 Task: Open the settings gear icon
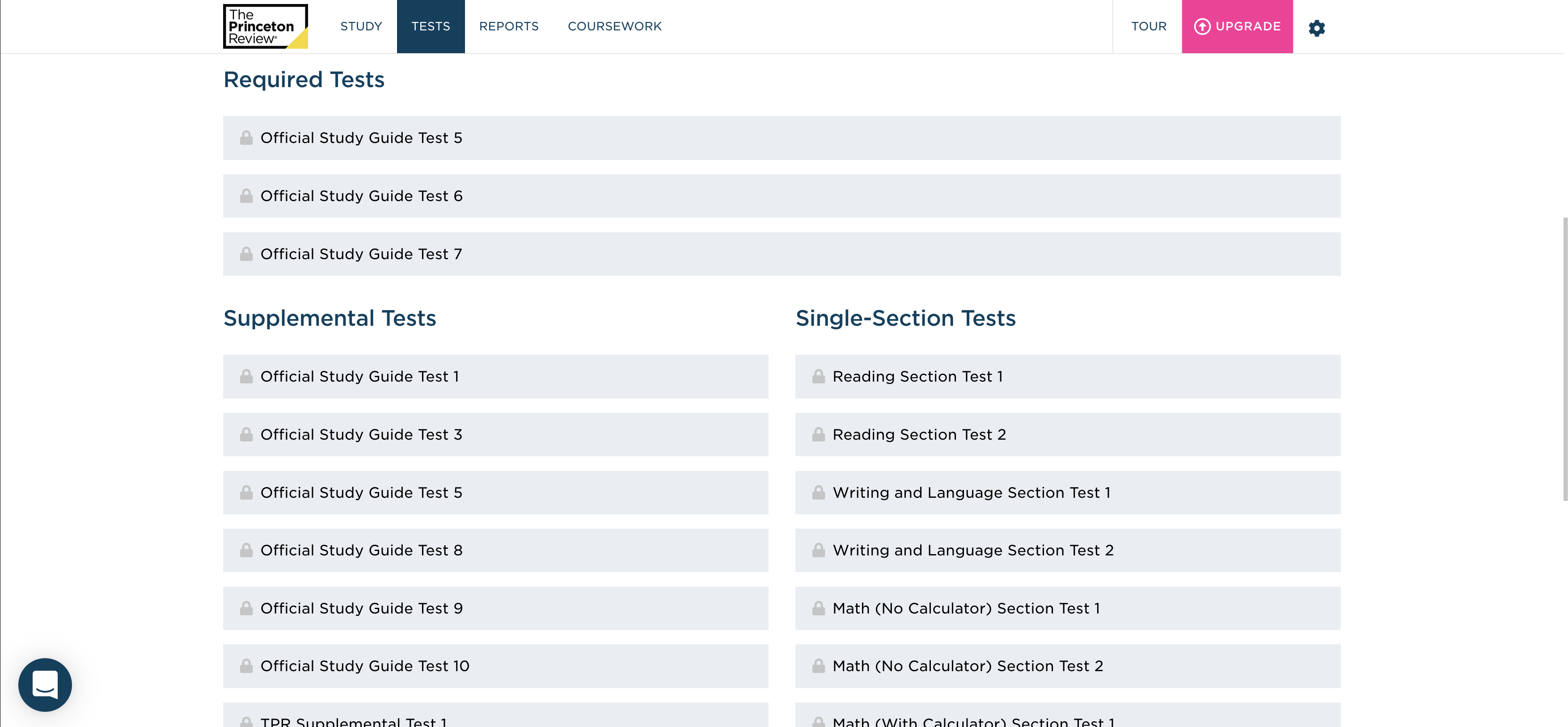pos(1316,28)
